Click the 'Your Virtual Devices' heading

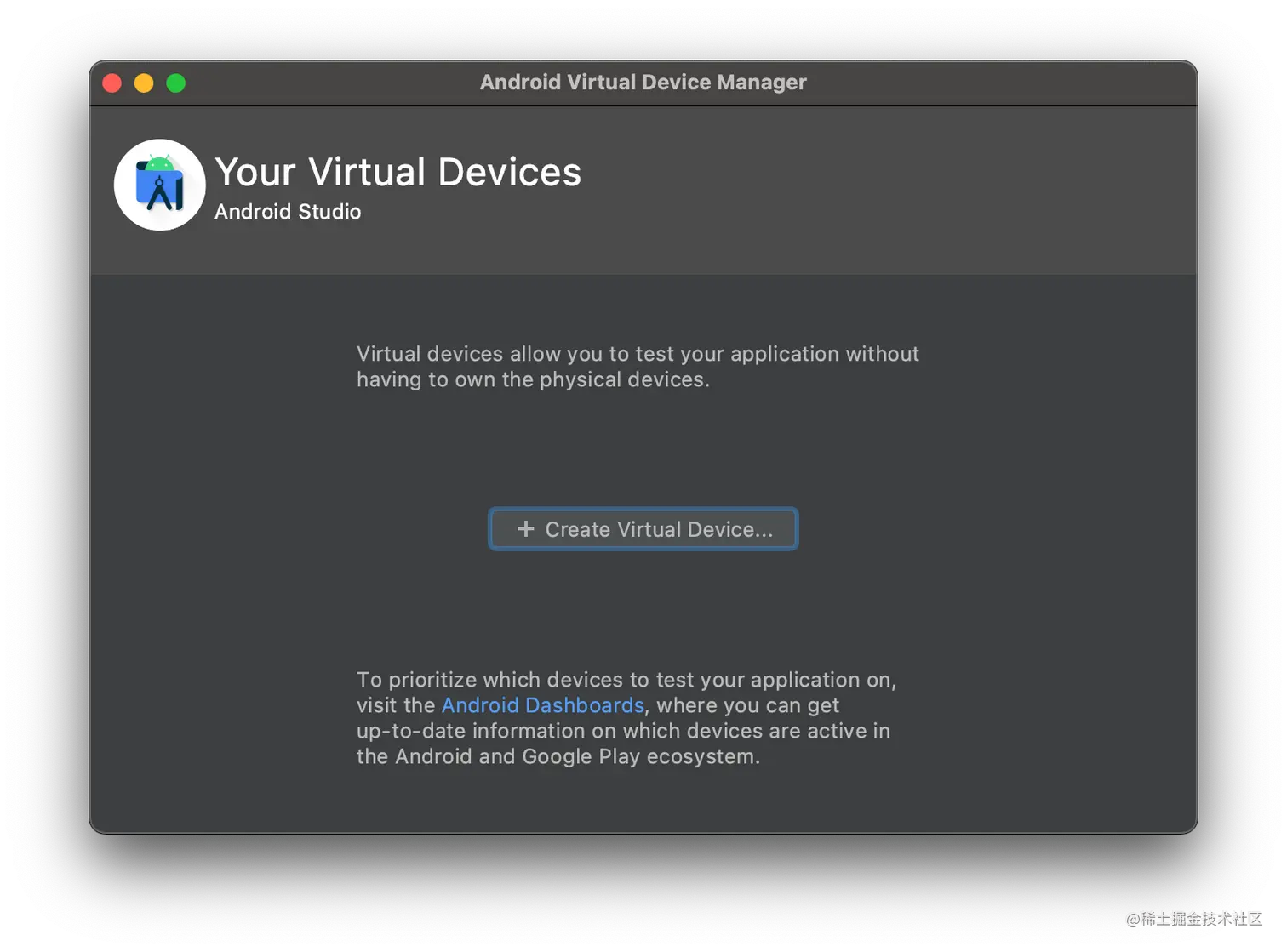(x=398, y=172)
